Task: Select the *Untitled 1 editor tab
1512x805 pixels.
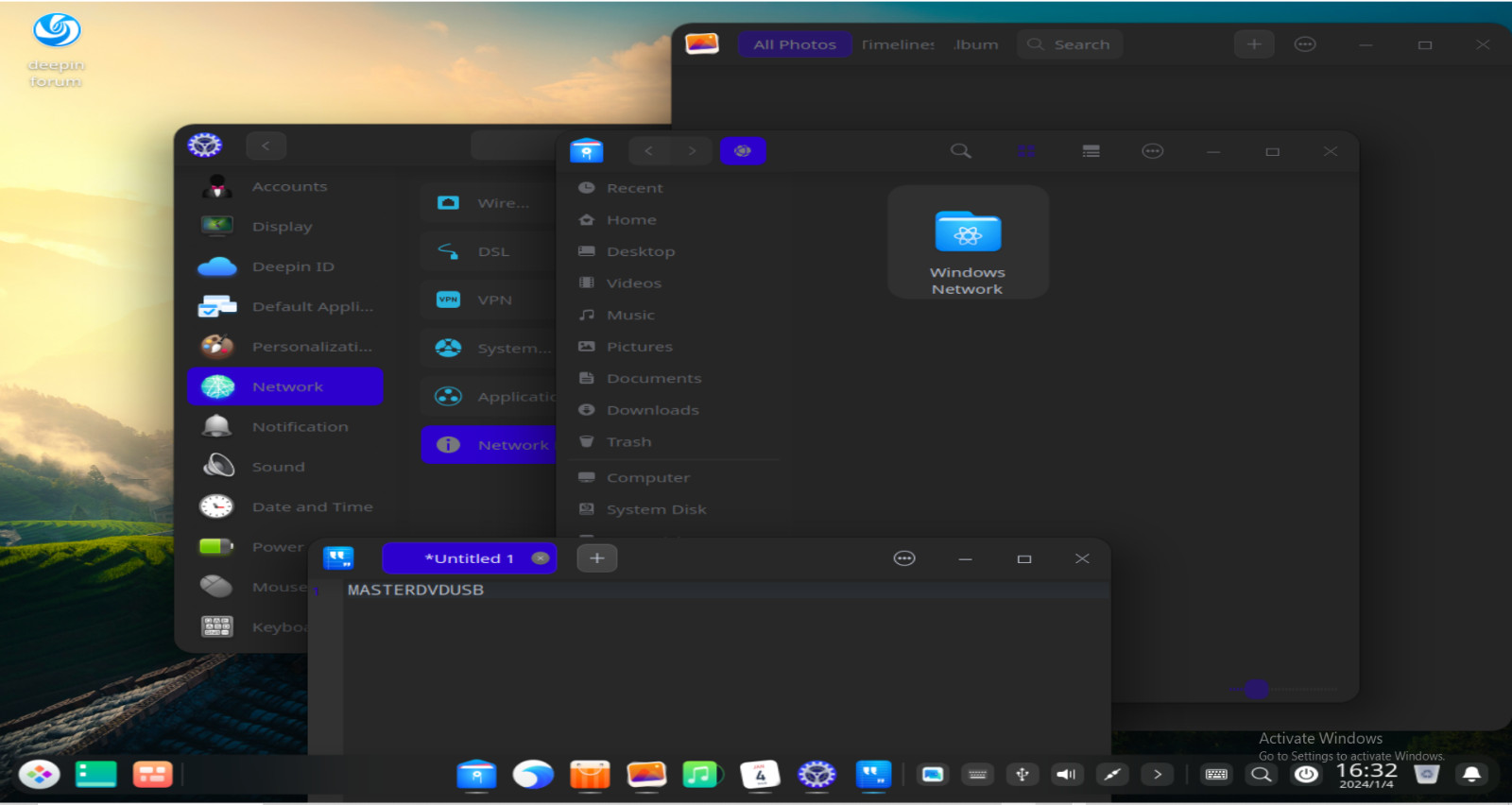Action: 469,558
